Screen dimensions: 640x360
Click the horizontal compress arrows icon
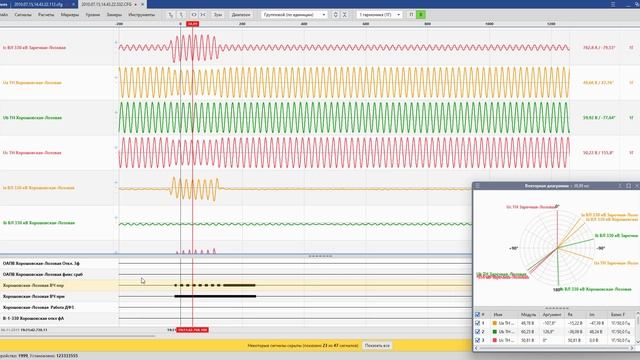click(x=203, y=15)
